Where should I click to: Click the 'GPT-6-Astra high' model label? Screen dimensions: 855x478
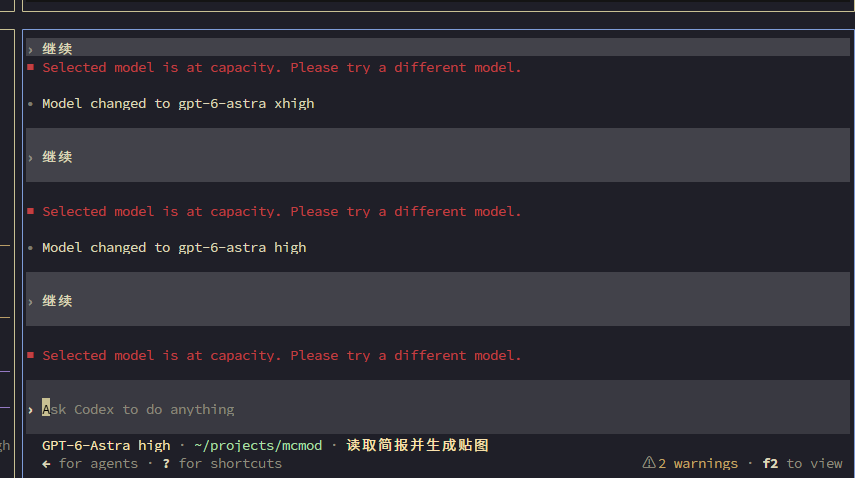pyautogui.click(x=106, y=446)
